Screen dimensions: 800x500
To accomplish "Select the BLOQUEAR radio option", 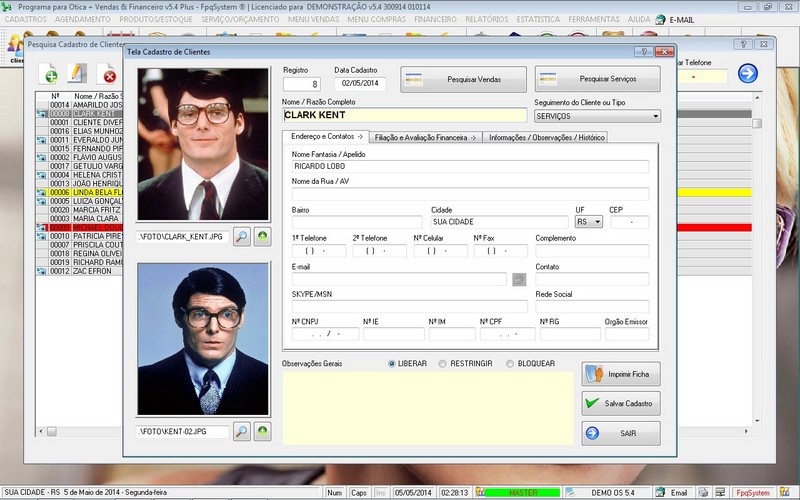I will coord(510,364).
